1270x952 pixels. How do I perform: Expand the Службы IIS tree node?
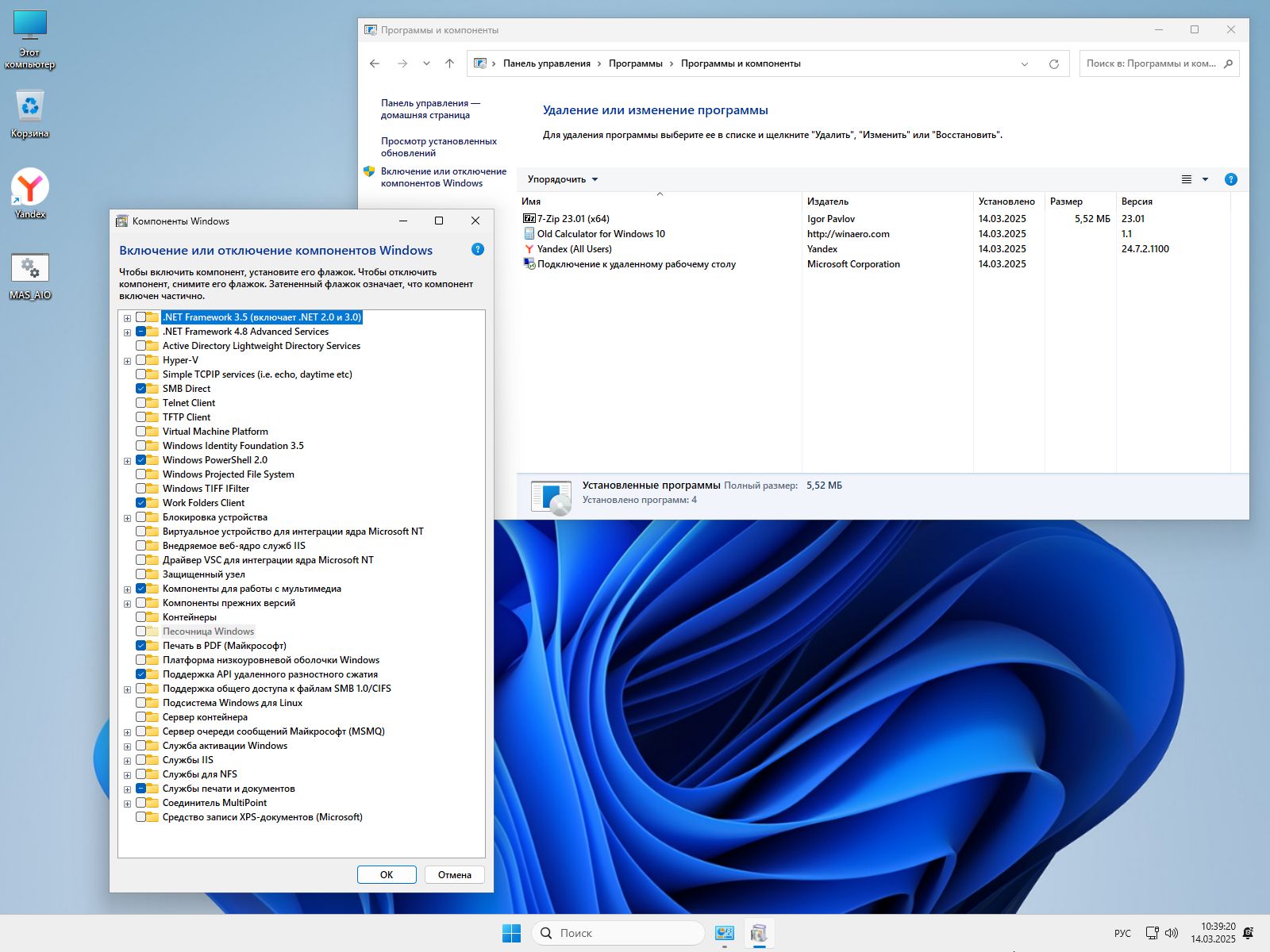click(x=127, y=761)
